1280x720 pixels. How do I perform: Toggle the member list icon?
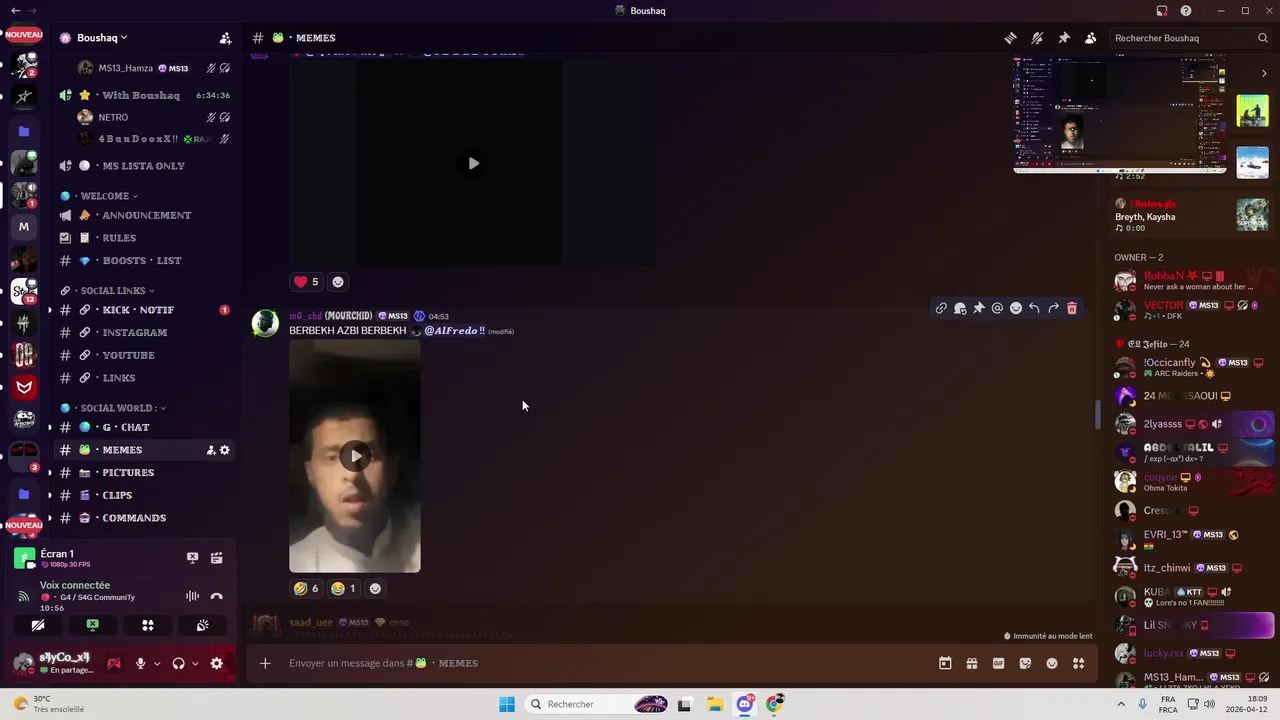[1091, 38]
